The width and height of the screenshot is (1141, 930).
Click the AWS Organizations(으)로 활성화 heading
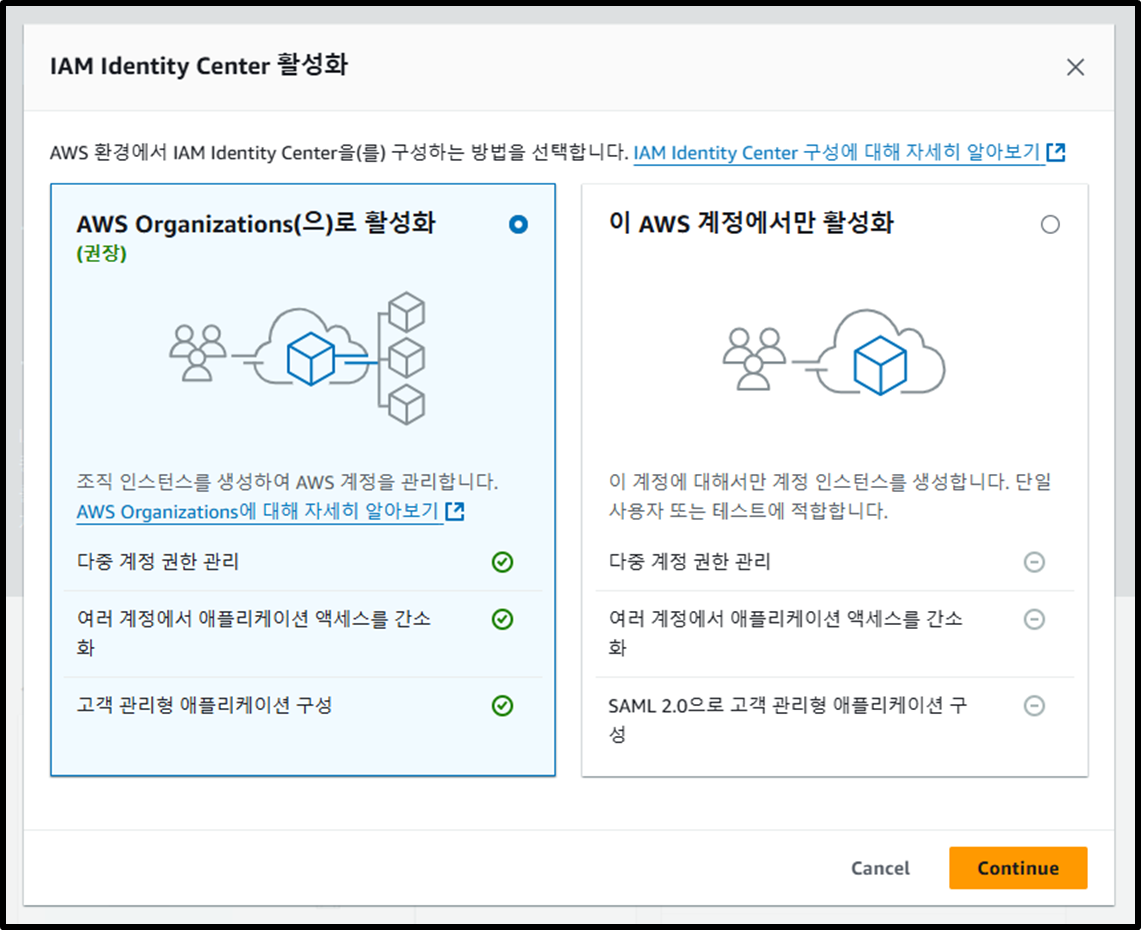(256, 223)
